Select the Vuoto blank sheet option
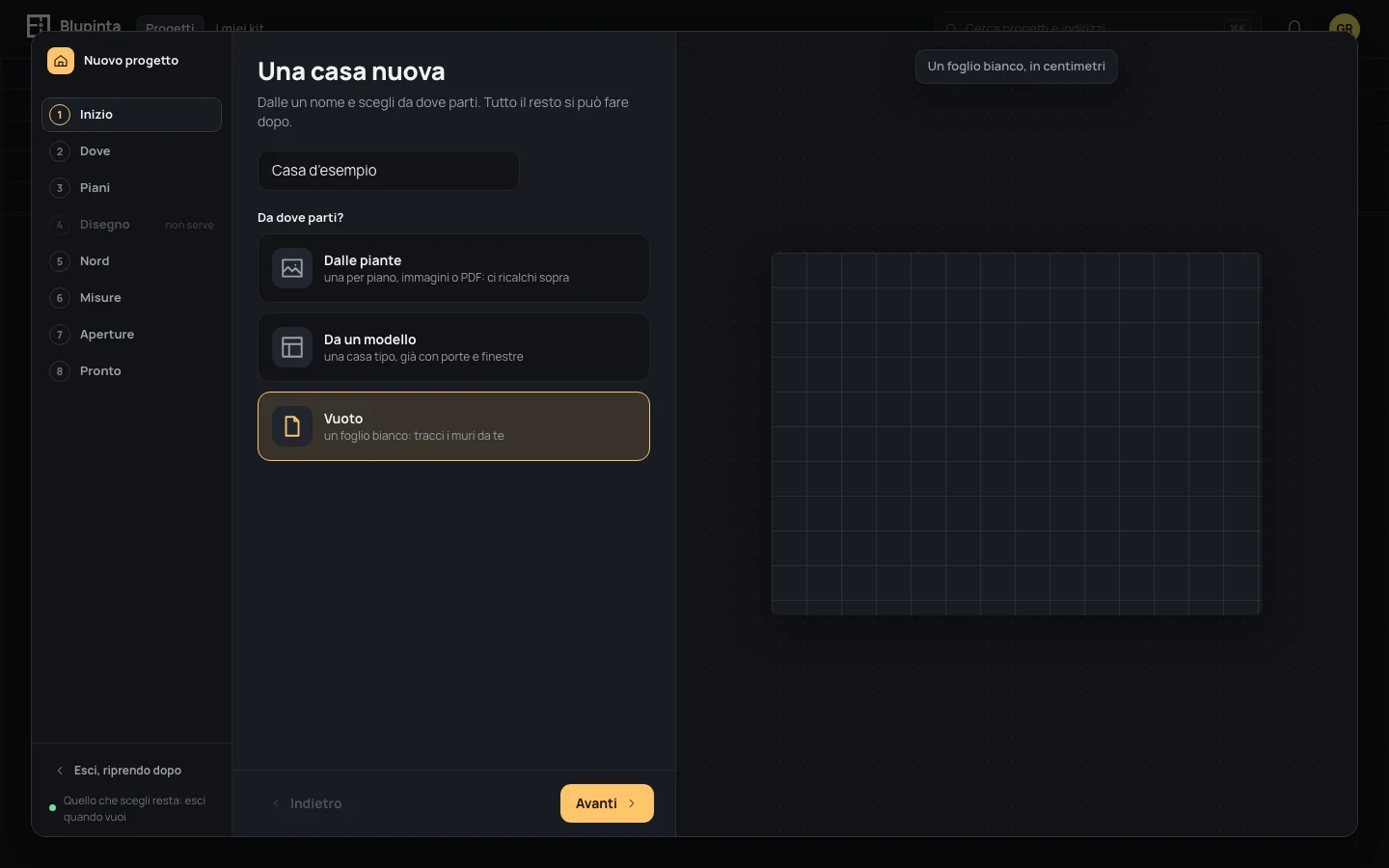1389x868 pixels. [x=453, y=426]
